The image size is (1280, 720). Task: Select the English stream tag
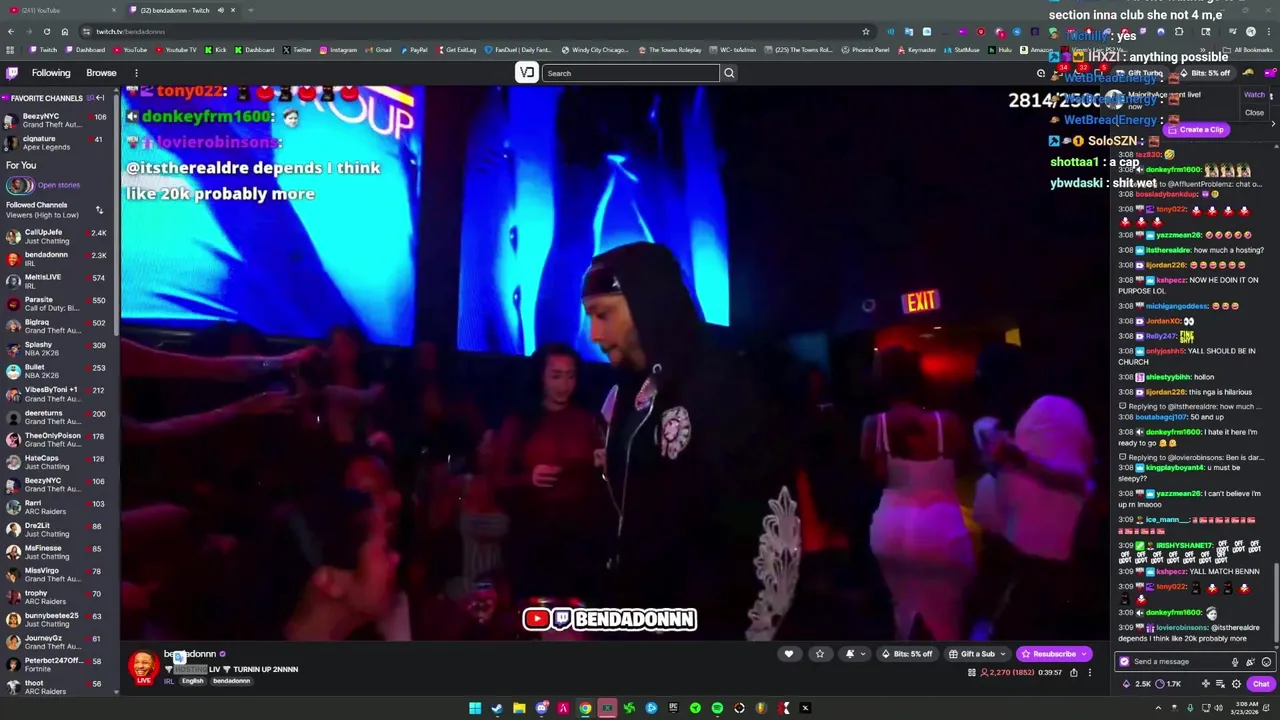tap(193, 681)
